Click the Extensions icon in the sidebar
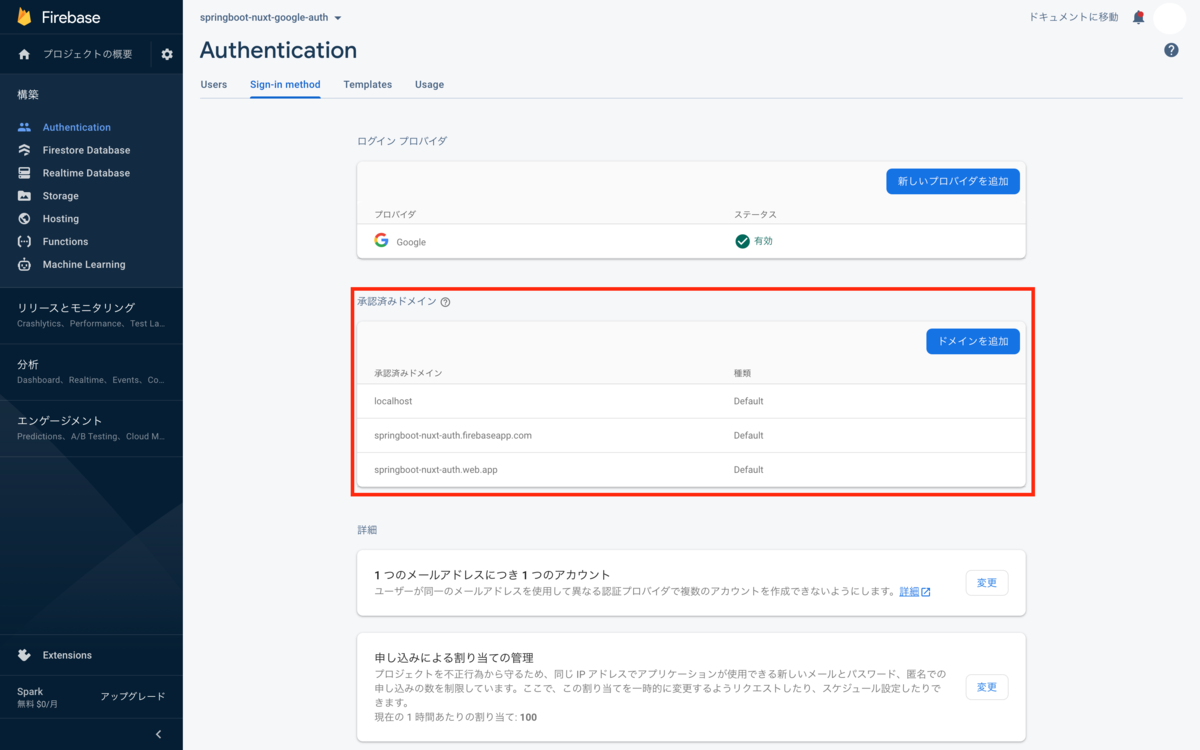The image size is (1200, 750). point(24,655)
